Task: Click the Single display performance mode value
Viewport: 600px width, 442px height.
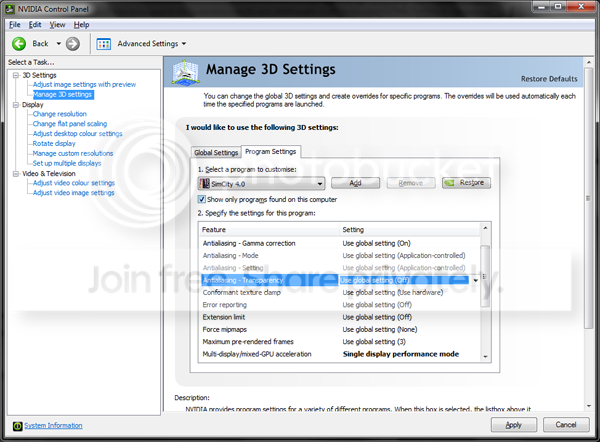Action: click(401, 354)
